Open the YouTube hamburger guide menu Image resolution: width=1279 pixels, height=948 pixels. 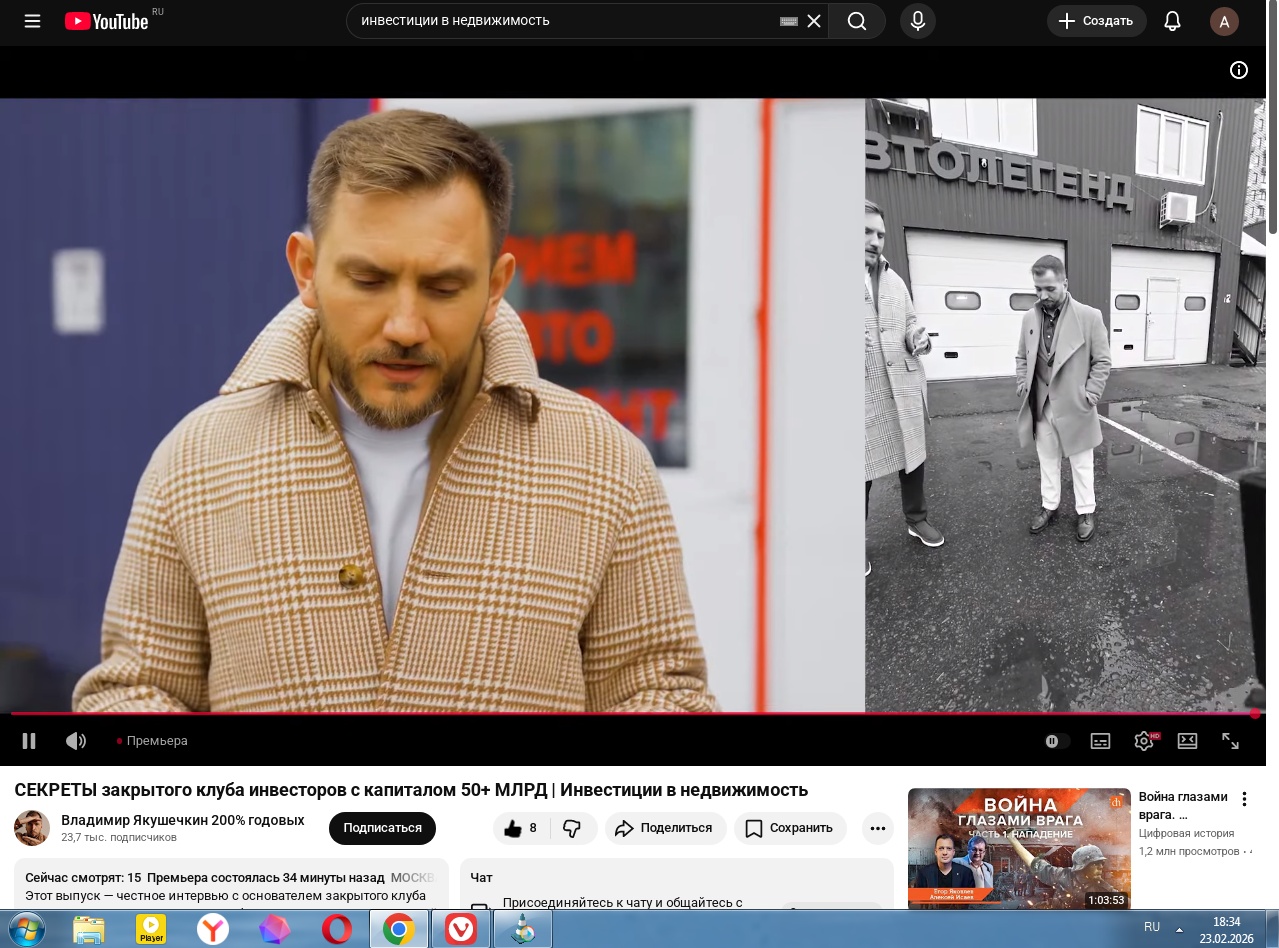tap(32, 21)
